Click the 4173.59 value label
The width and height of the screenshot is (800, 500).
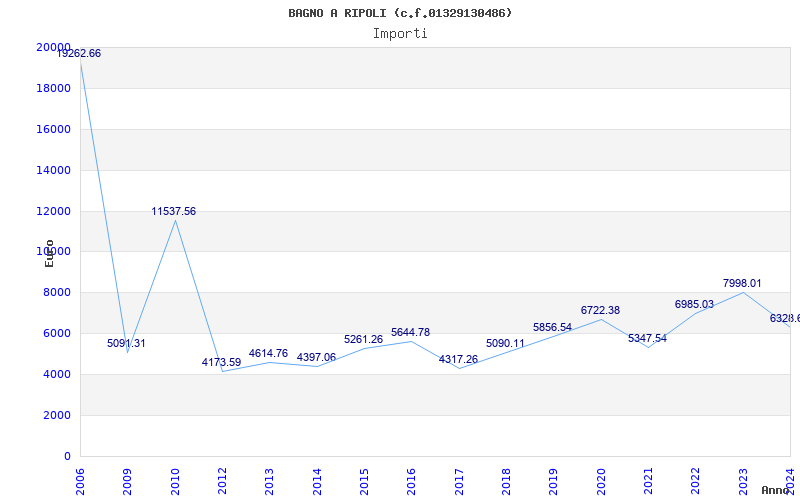point(221,363)
